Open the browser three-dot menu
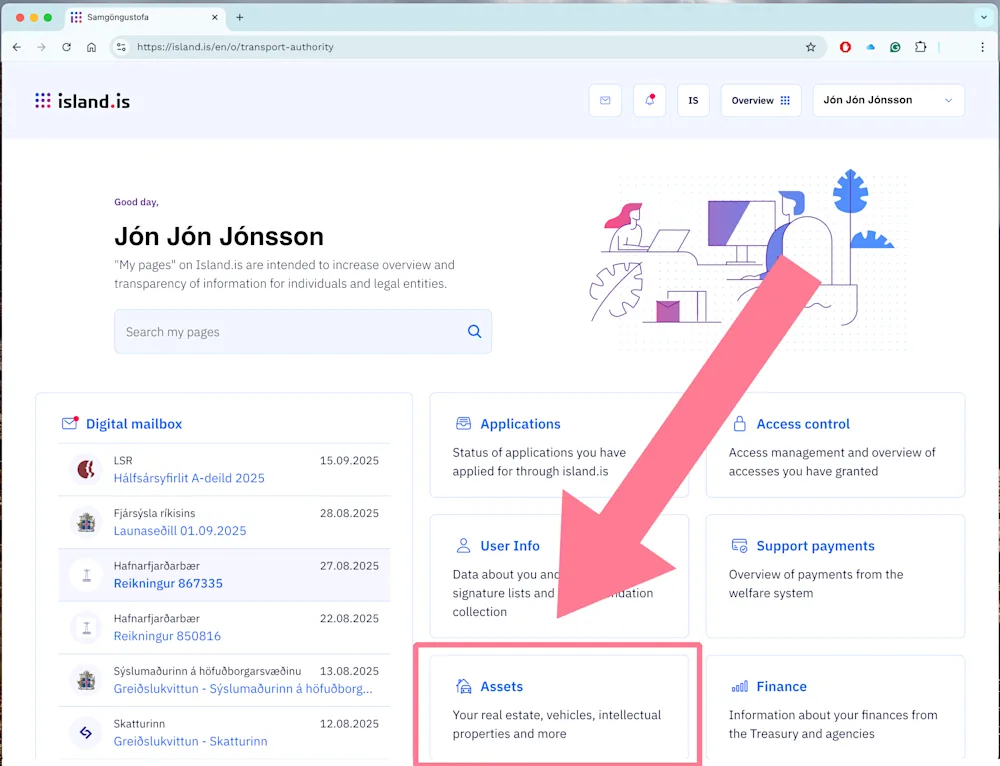 point(982,47)
